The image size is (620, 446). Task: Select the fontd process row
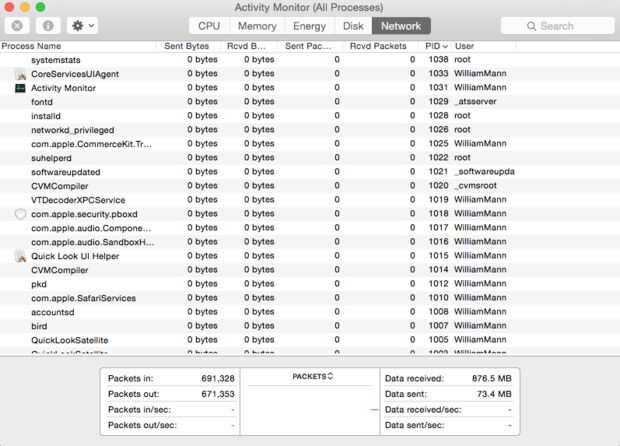point(310,102)
